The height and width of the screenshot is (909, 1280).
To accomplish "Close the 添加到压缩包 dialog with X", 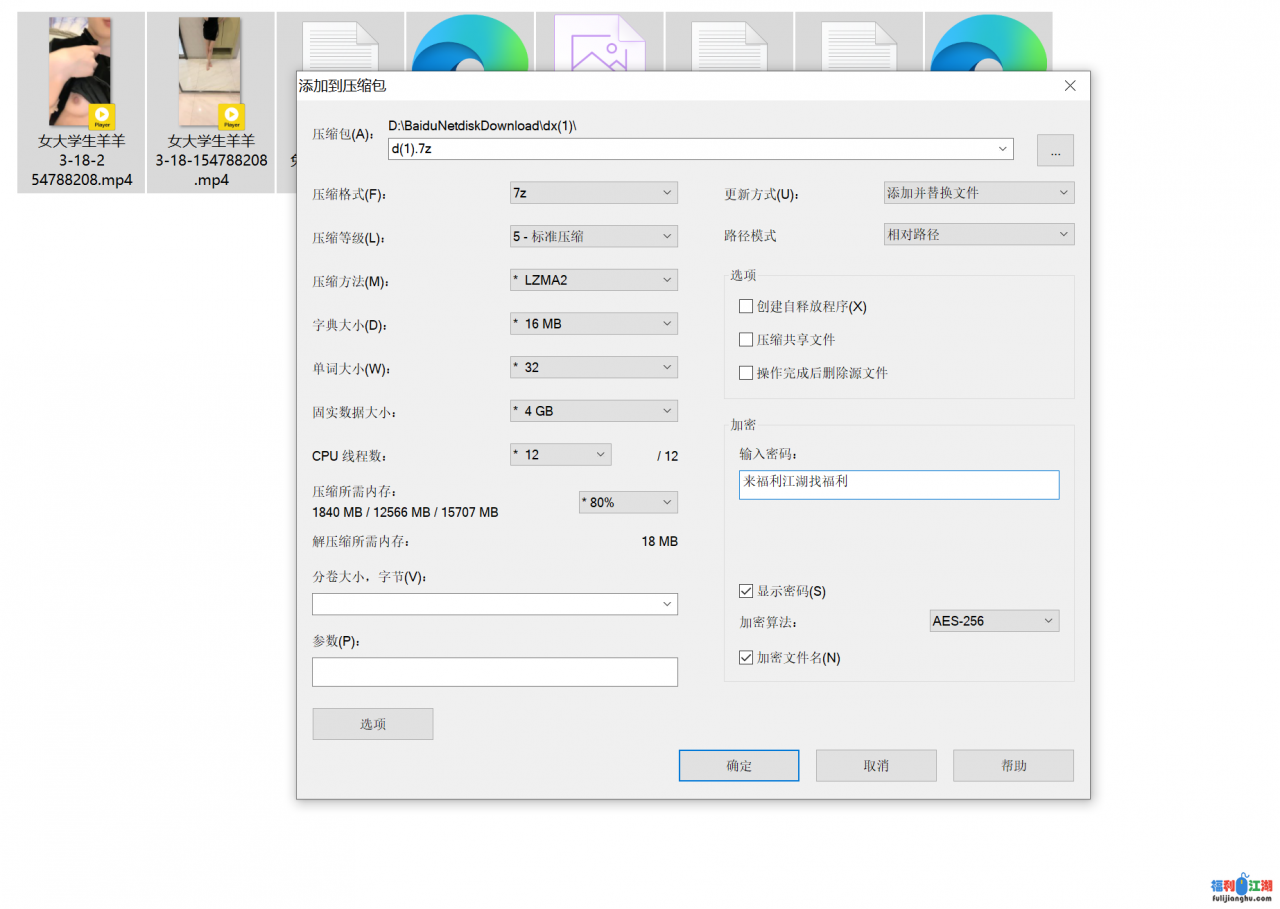I will [x=1070, y=86].
